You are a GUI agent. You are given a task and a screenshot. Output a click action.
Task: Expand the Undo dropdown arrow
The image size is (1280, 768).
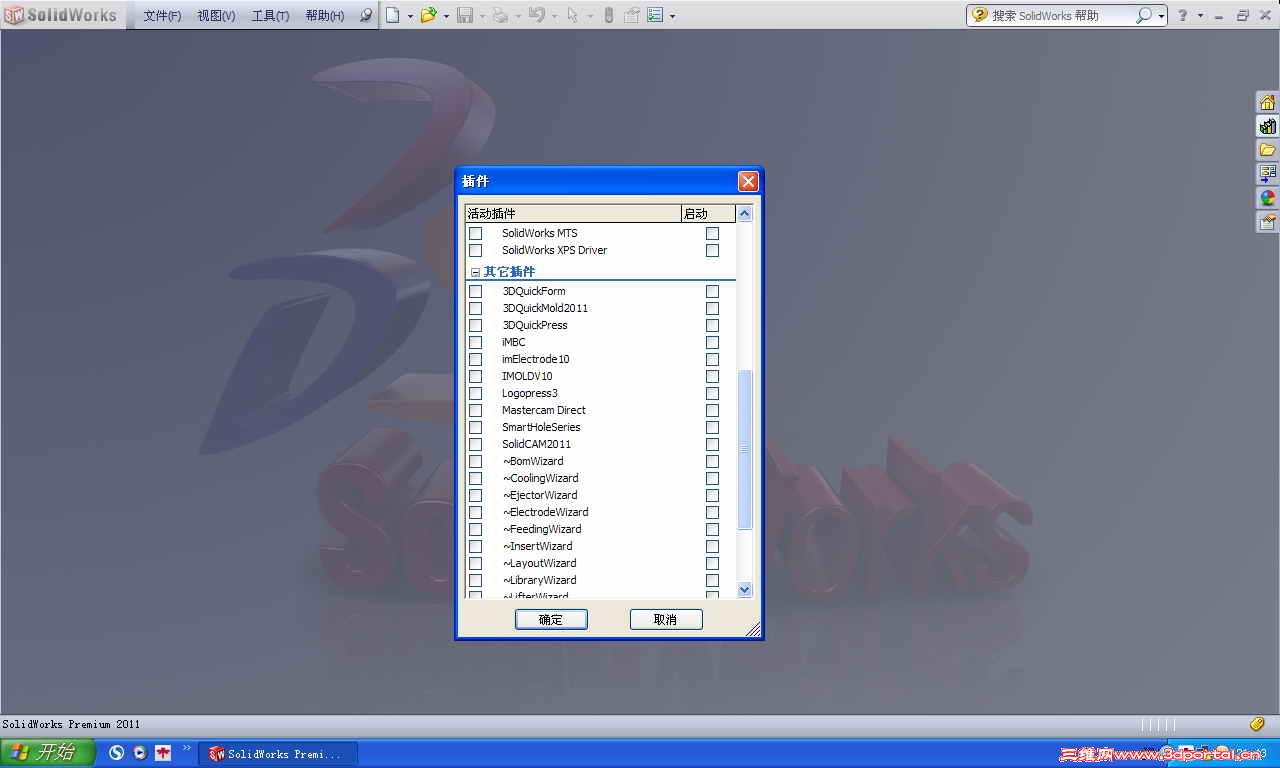(554, 16)
